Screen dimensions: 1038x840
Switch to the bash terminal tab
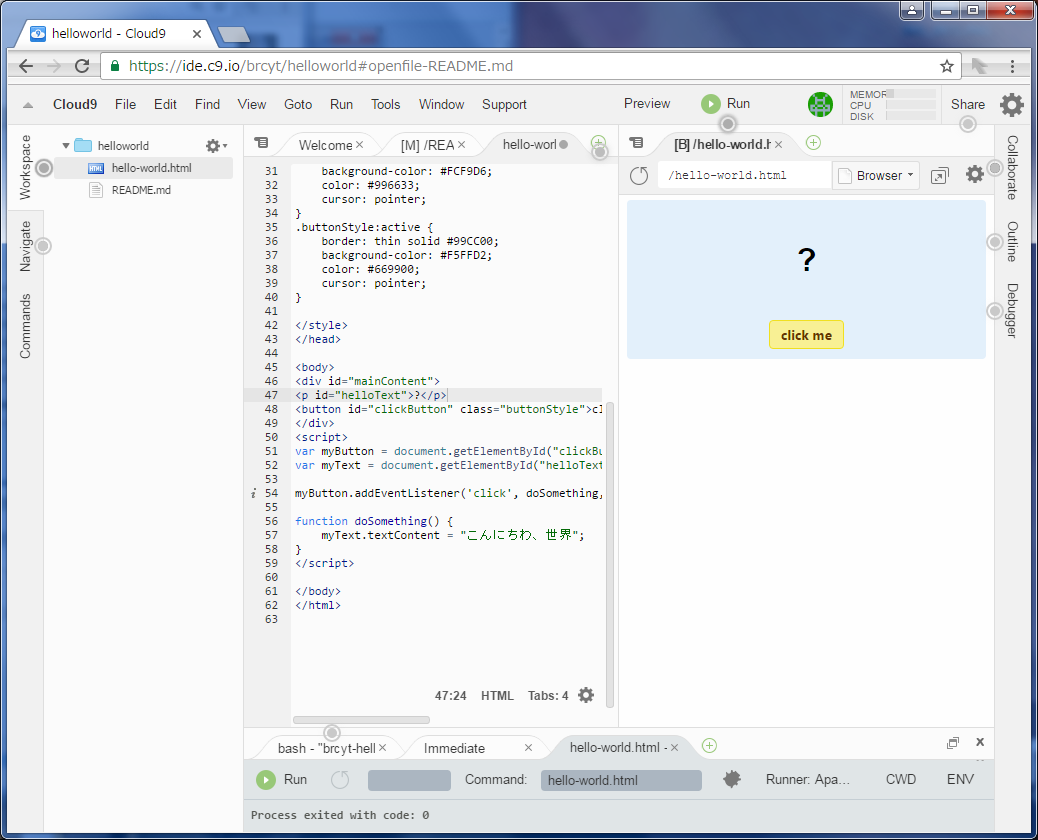(x=326, y=748)
